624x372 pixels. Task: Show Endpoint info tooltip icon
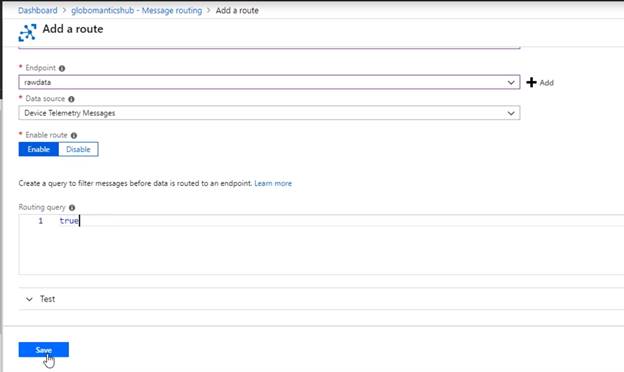(x=62, y=68)
